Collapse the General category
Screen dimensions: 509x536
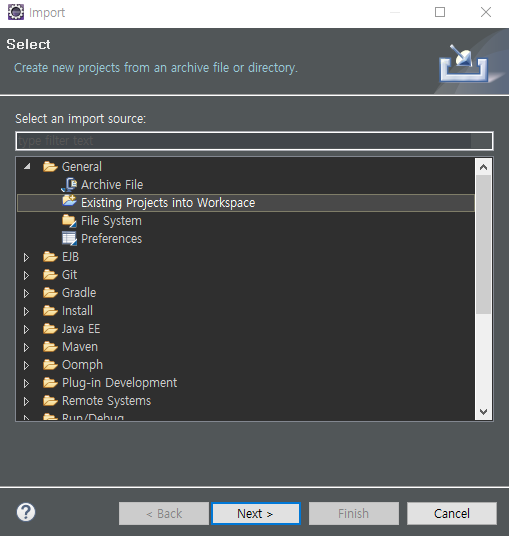pos(27,166)
